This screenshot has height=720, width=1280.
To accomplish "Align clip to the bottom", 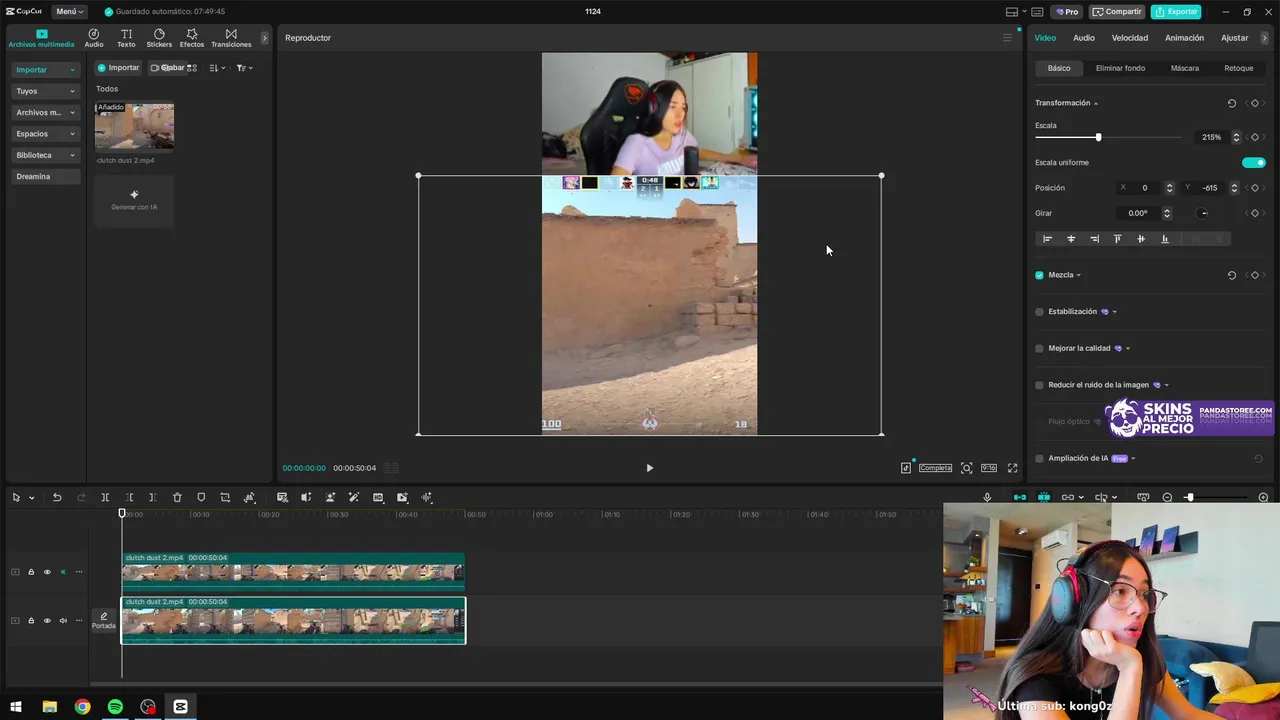I will [1164, 239].
